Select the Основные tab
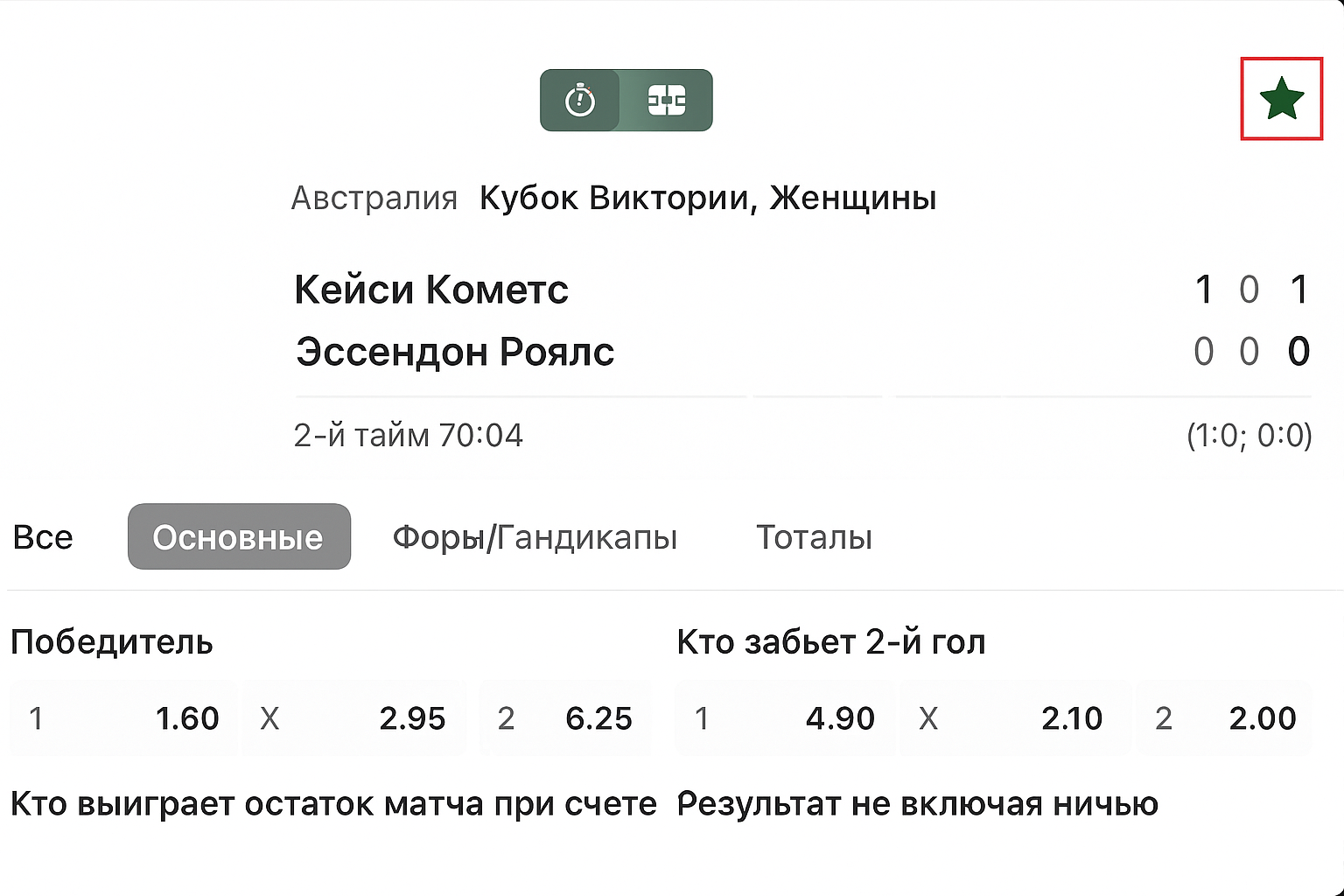This screenshot has width=1344, height=896. (239, 537)
